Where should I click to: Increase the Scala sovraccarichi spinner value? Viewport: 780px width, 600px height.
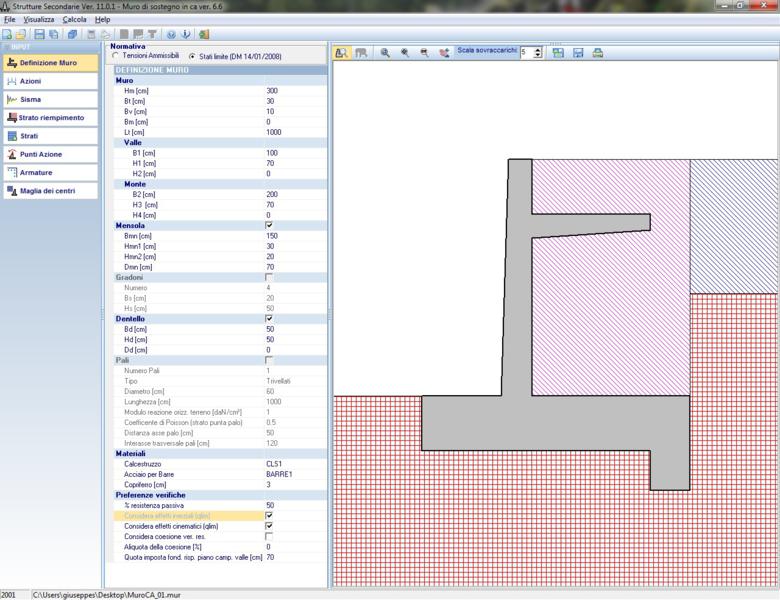538,49
